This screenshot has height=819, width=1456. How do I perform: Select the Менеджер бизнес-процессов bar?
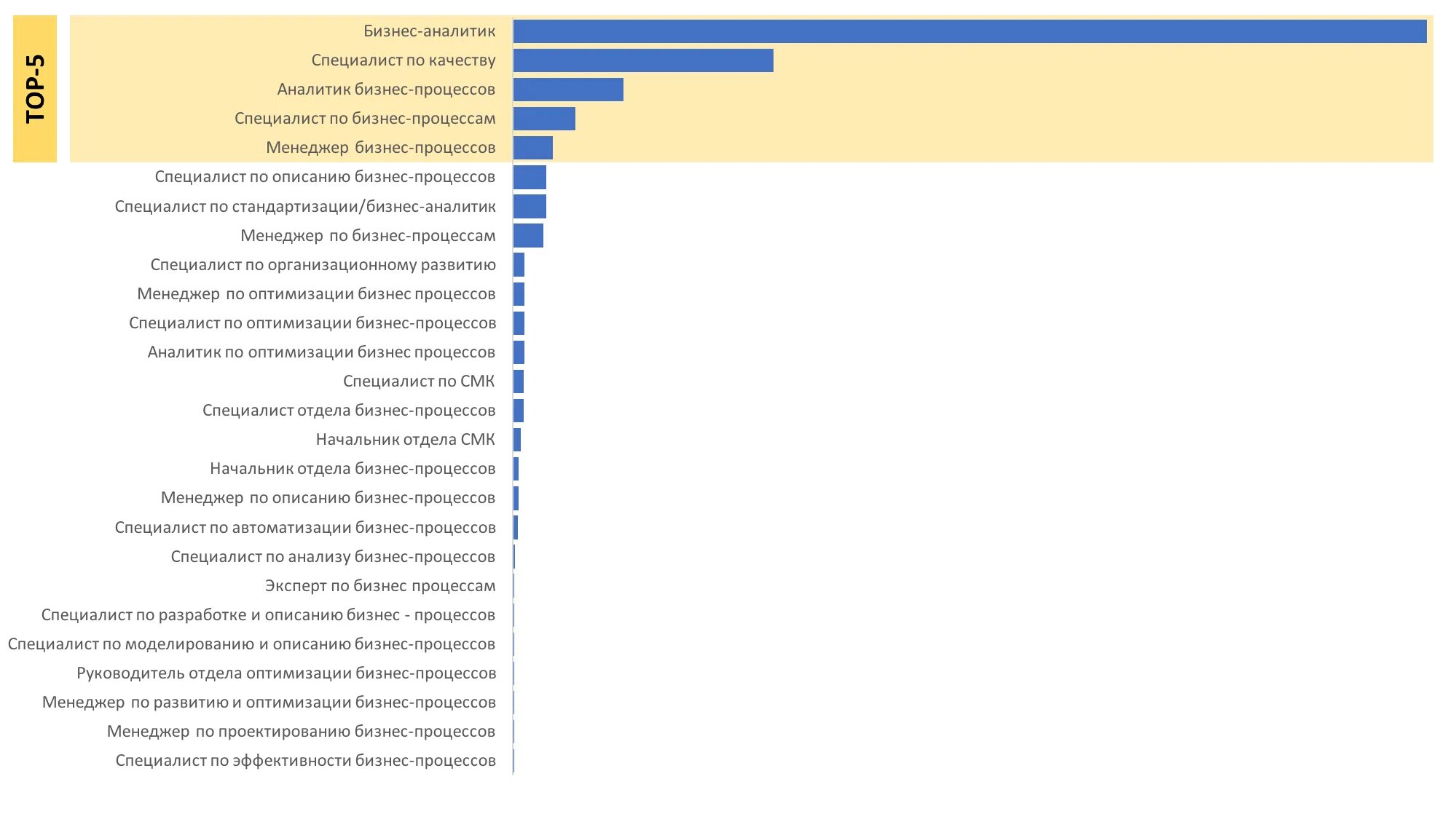pyautogui.click(x=533, y=148)
